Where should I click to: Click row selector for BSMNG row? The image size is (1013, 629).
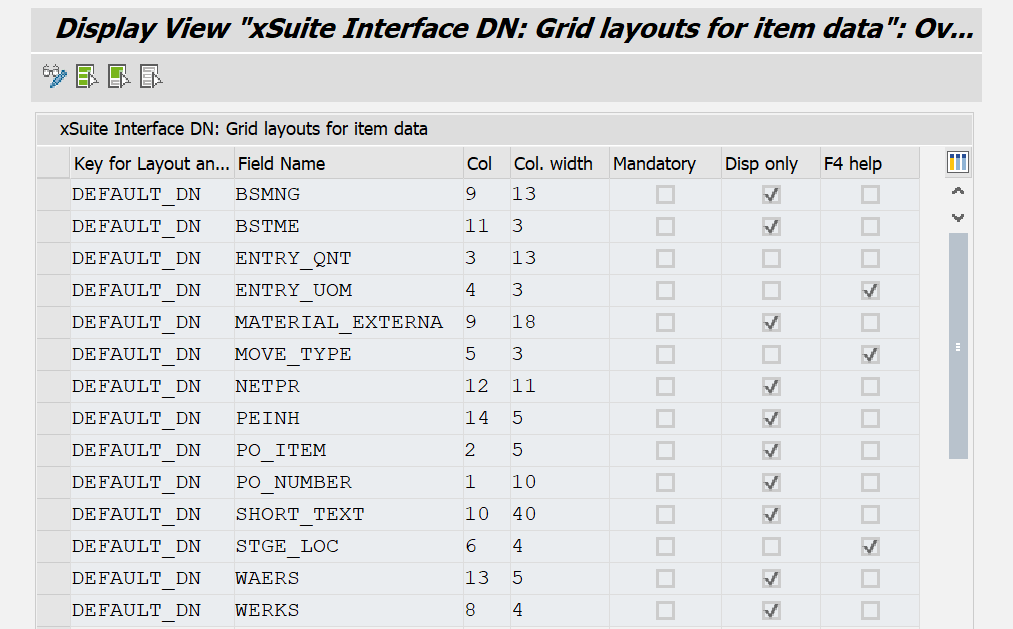coord(53,194)
